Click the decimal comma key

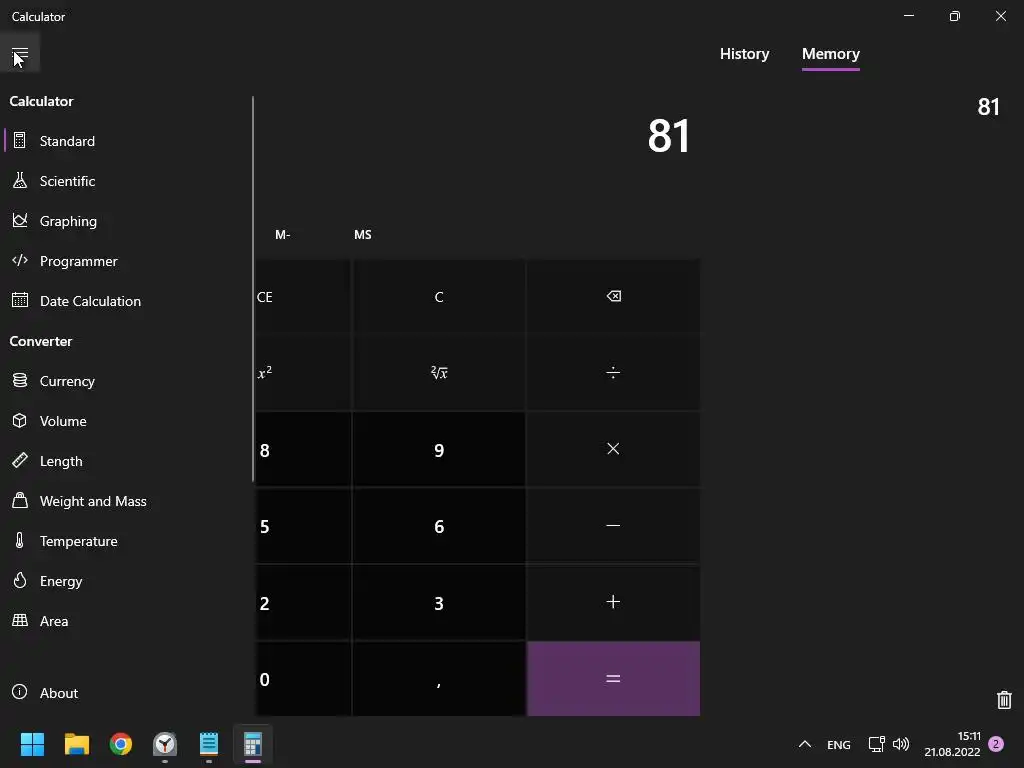[x=439, y=679]
